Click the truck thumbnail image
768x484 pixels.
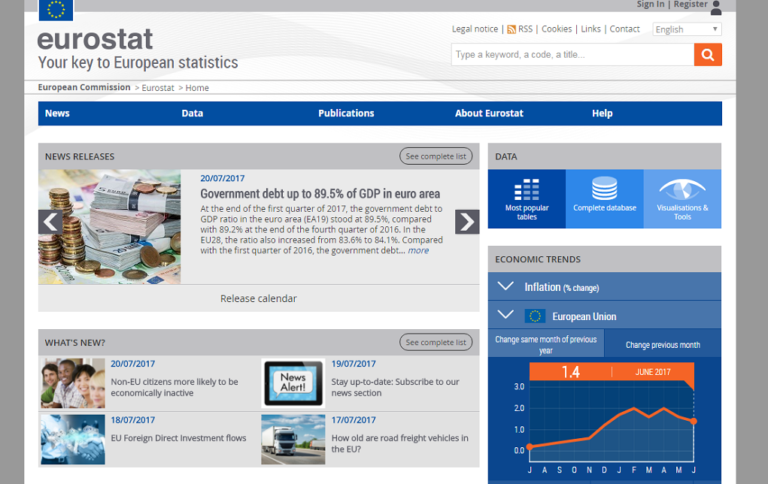[x=293, y=439]
